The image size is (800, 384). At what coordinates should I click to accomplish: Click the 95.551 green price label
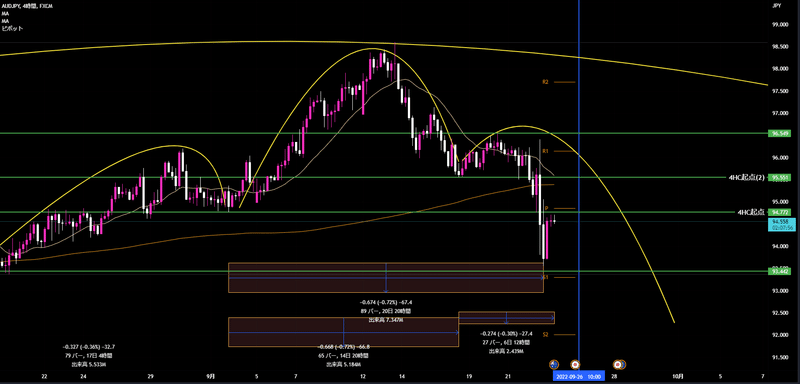click(x=780, y=177)
